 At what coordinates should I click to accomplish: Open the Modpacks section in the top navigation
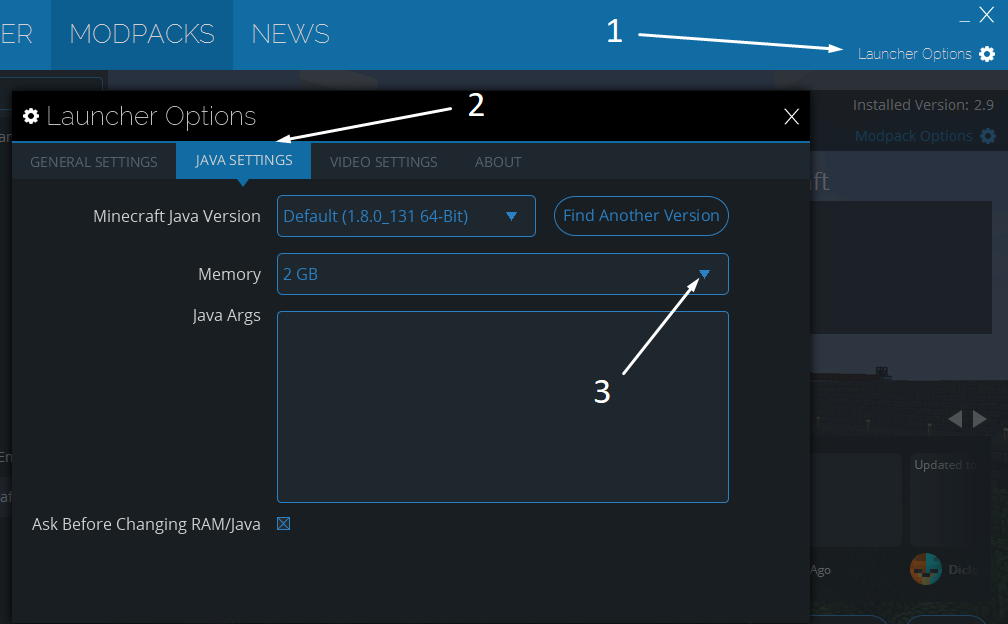click(x=142, y=34)
